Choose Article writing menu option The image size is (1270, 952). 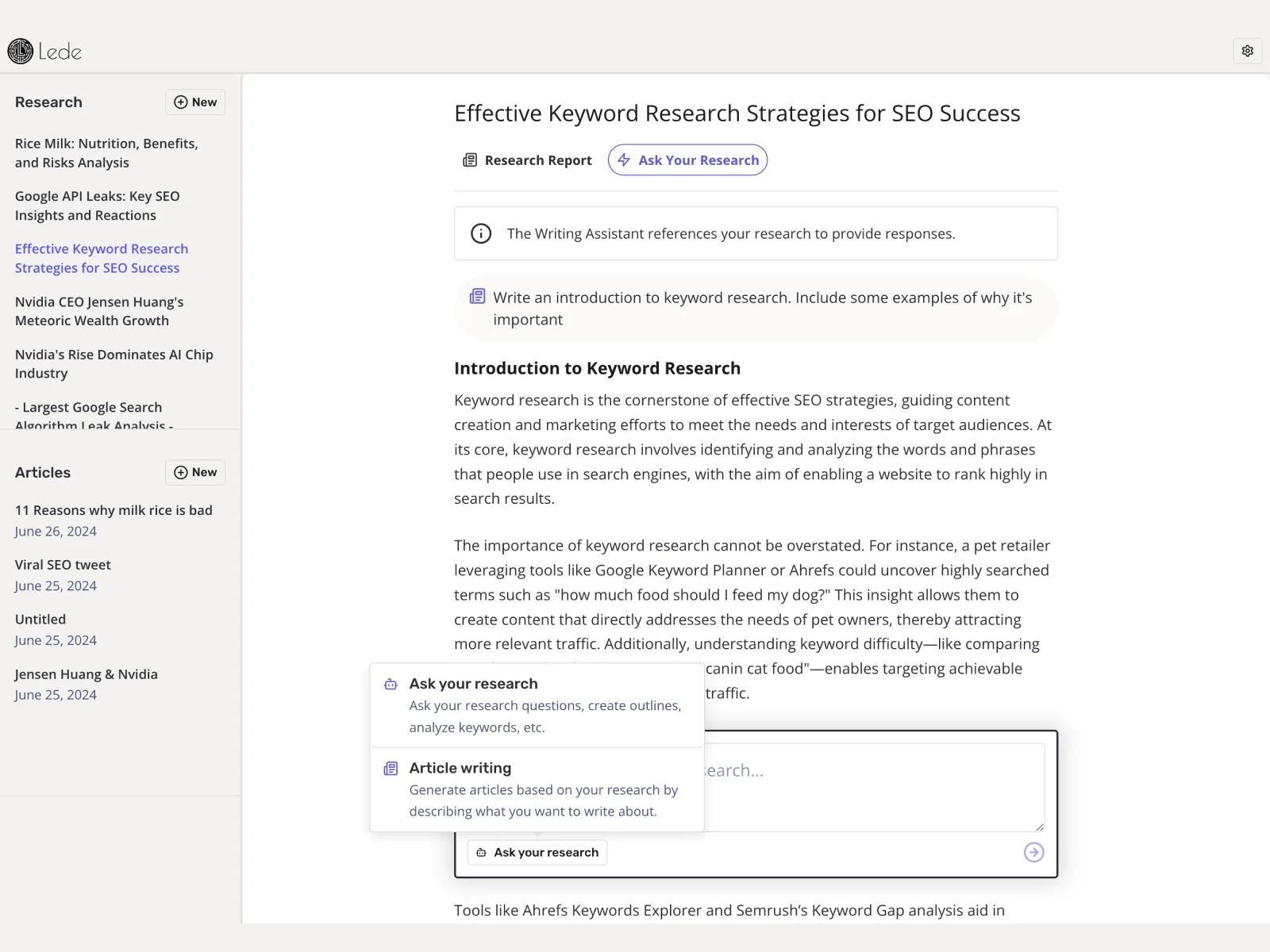coord(537,789)
